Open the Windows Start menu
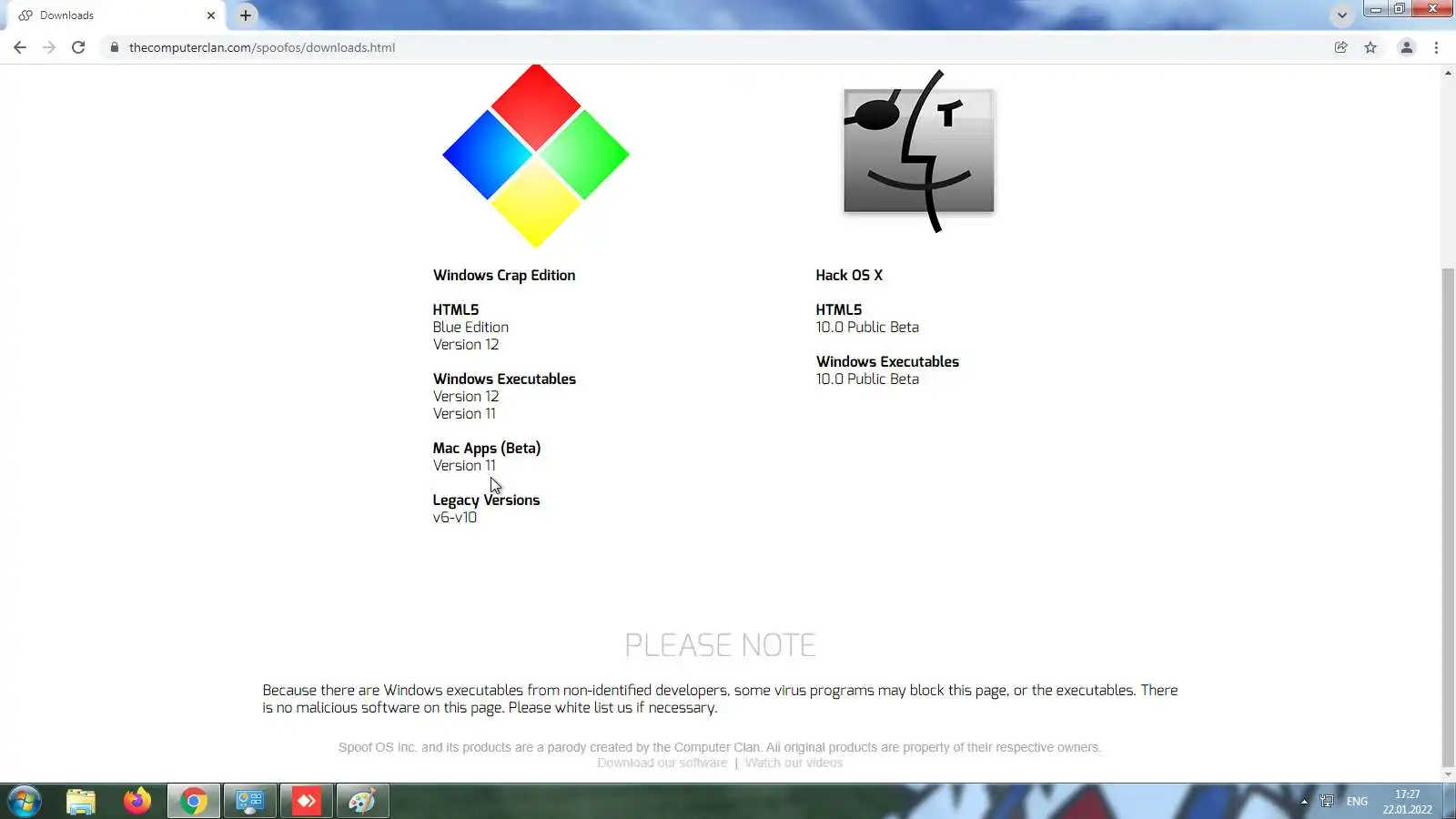The height and width of the screenshot is (819, 1456). [25, 802]
